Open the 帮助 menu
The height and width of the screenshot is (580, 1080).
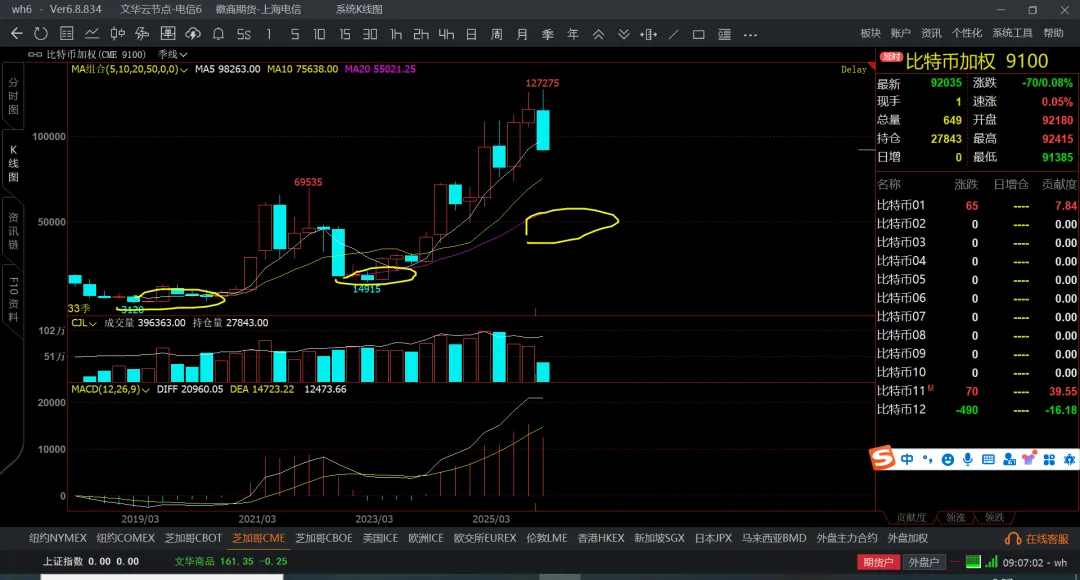tap(1053, 33)
